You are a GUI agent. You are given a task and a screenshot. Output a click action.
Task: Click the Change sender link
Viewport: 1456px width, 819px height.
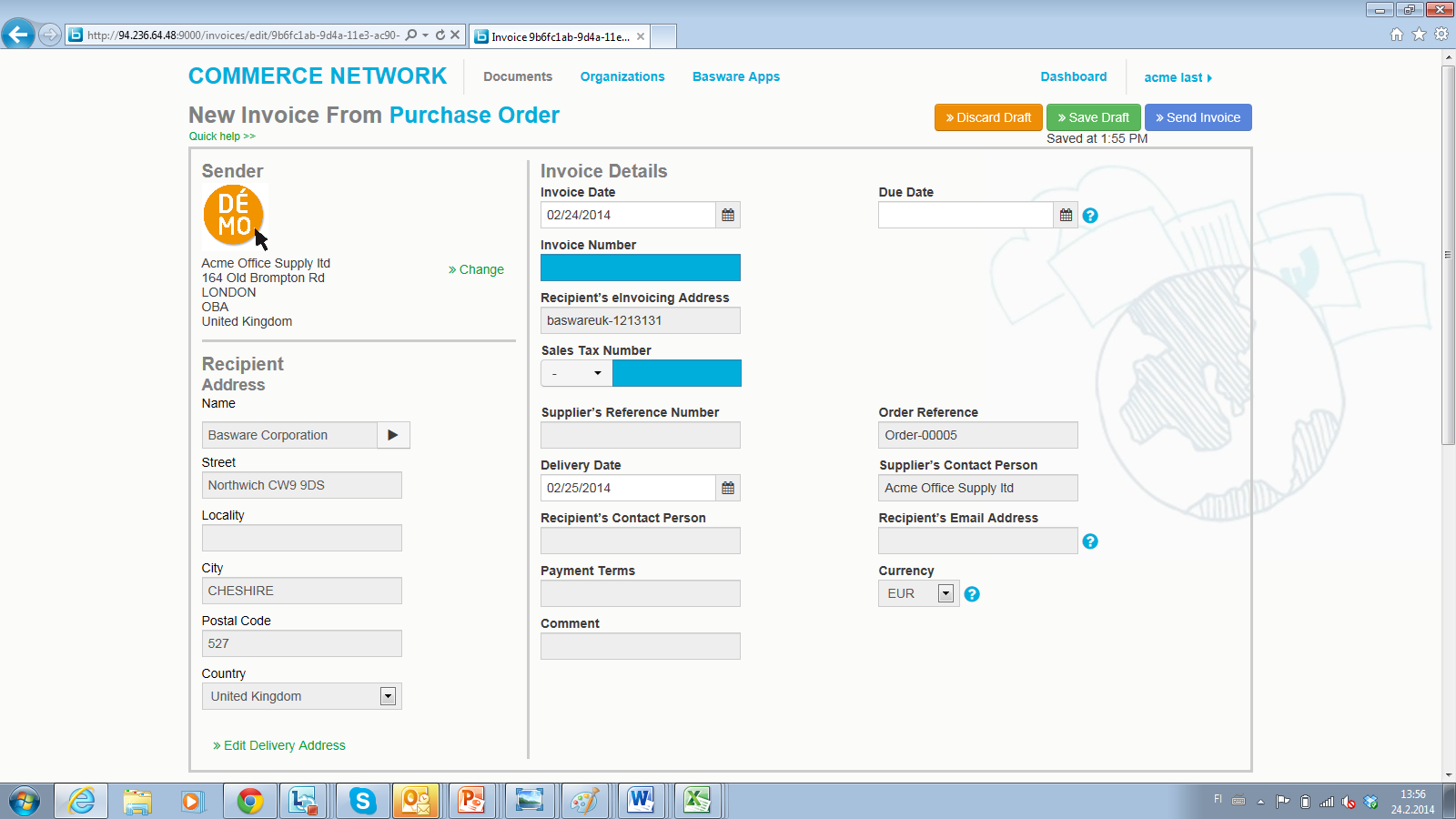coord(476,269)
